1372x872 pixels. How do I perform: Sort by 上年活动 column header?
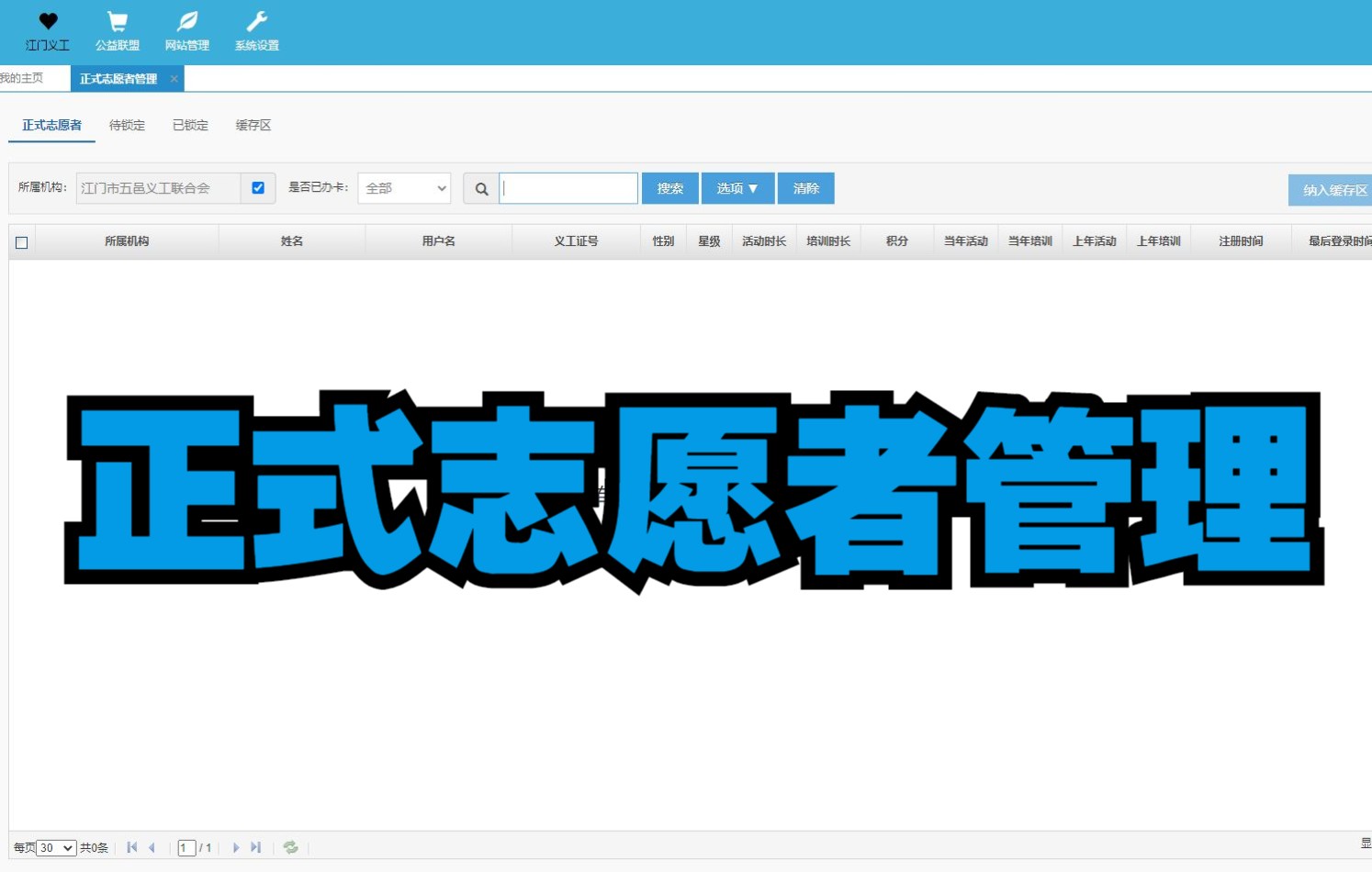click(1095, 241)
